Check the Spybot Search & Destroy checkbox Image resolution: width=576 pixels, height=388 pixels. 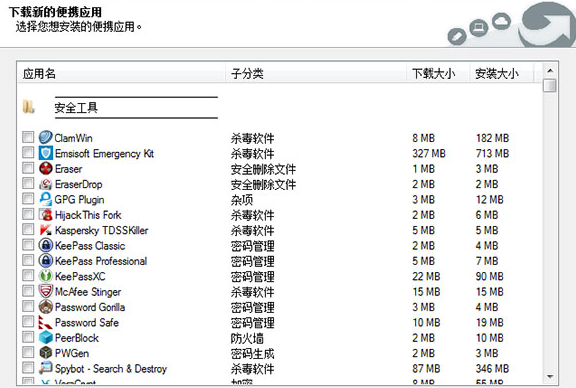click(x=28, y=368)
